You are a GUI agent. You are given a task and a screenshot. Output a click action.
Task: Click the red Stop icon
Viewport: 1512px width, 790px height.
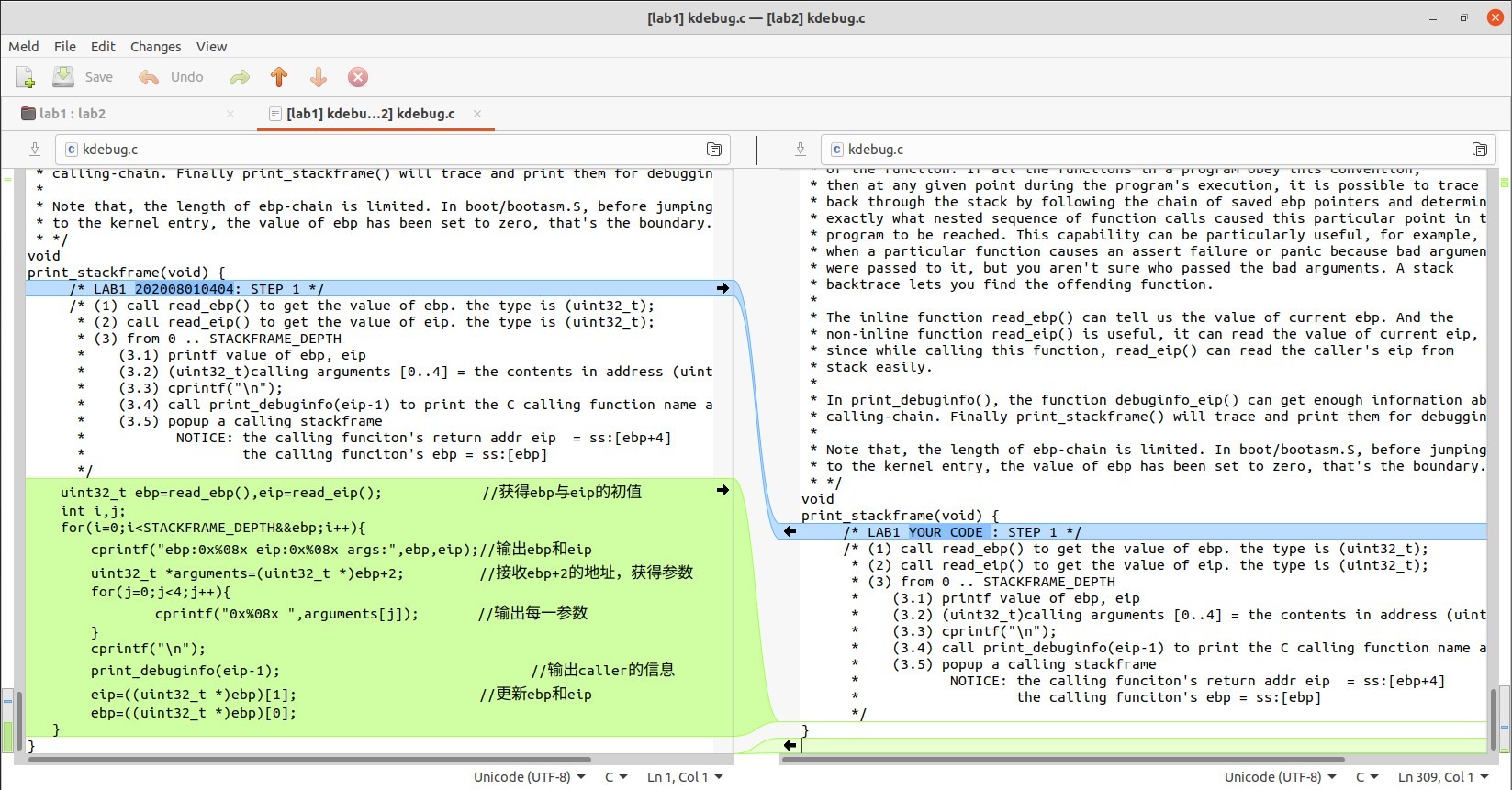click(x=358, y=77)
